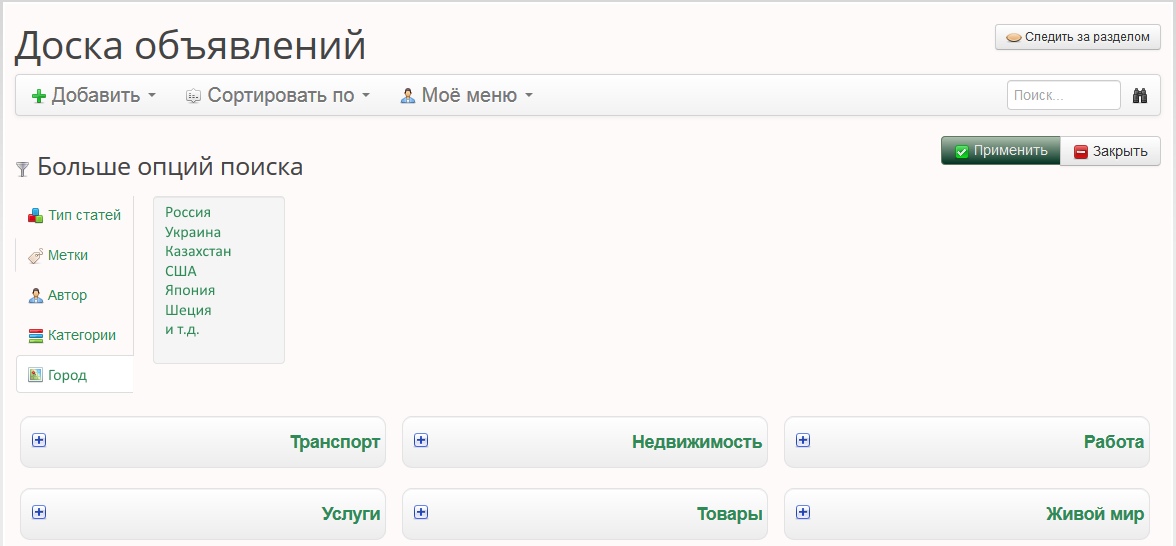This screenshot has width=1176, height=546.
Task: Switch to the Тип статей tab
Action: [74, 216]
